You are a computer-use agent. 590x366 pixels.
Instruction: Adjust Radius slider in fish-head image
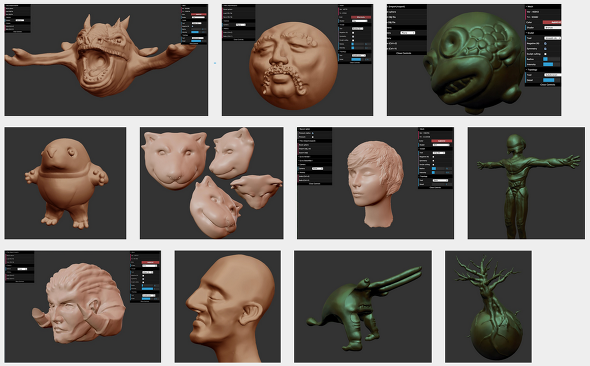tap(551, 59)
